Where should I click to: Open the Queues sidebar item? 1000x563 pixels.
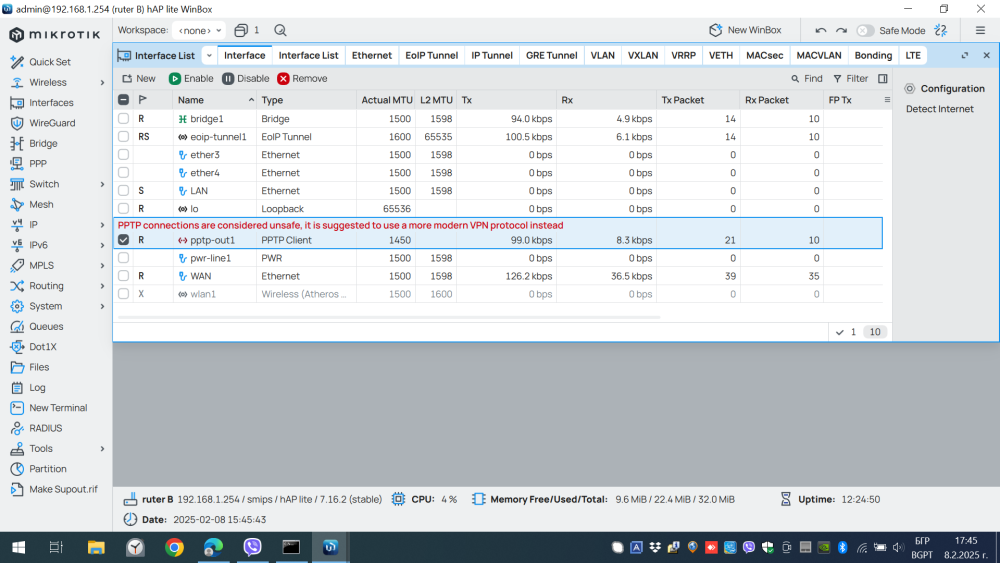click(x=46, y=326)
